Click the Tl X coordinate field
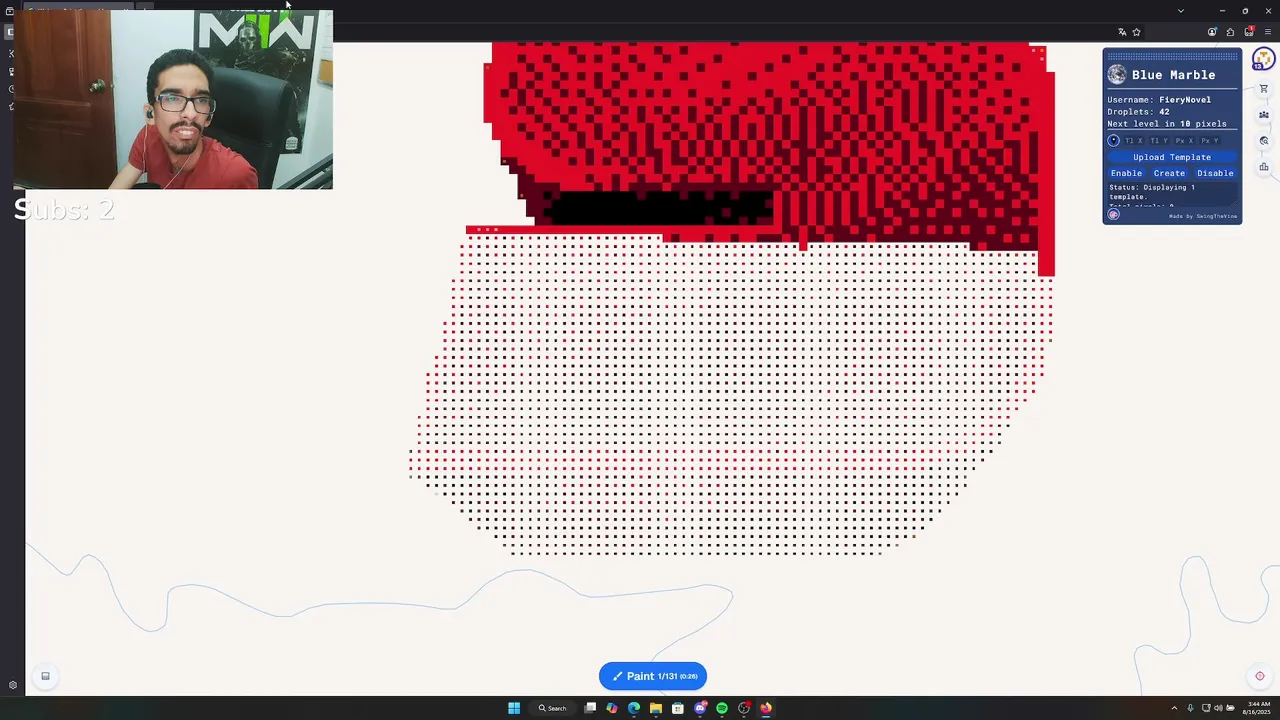 click(x=1134, y=141)
